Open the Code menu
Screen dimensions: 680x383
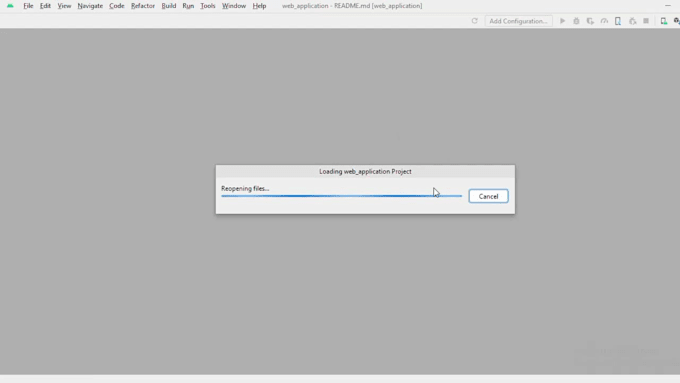tap(117, 6)
